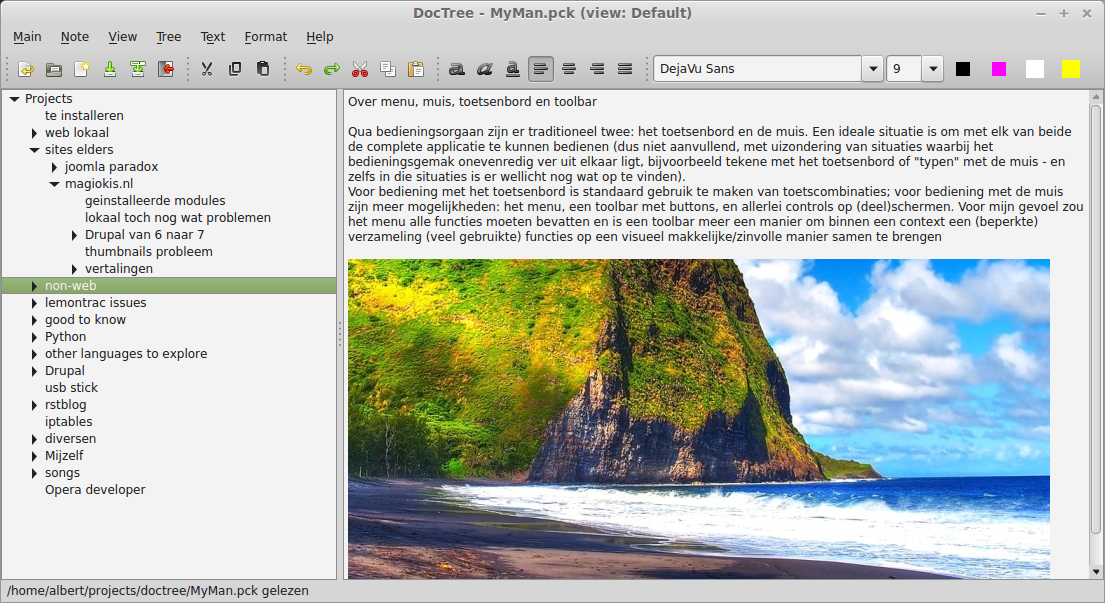This screenshot has width=1105, height=603.
Task: Select center text alignment
Action: pos(569,69)
